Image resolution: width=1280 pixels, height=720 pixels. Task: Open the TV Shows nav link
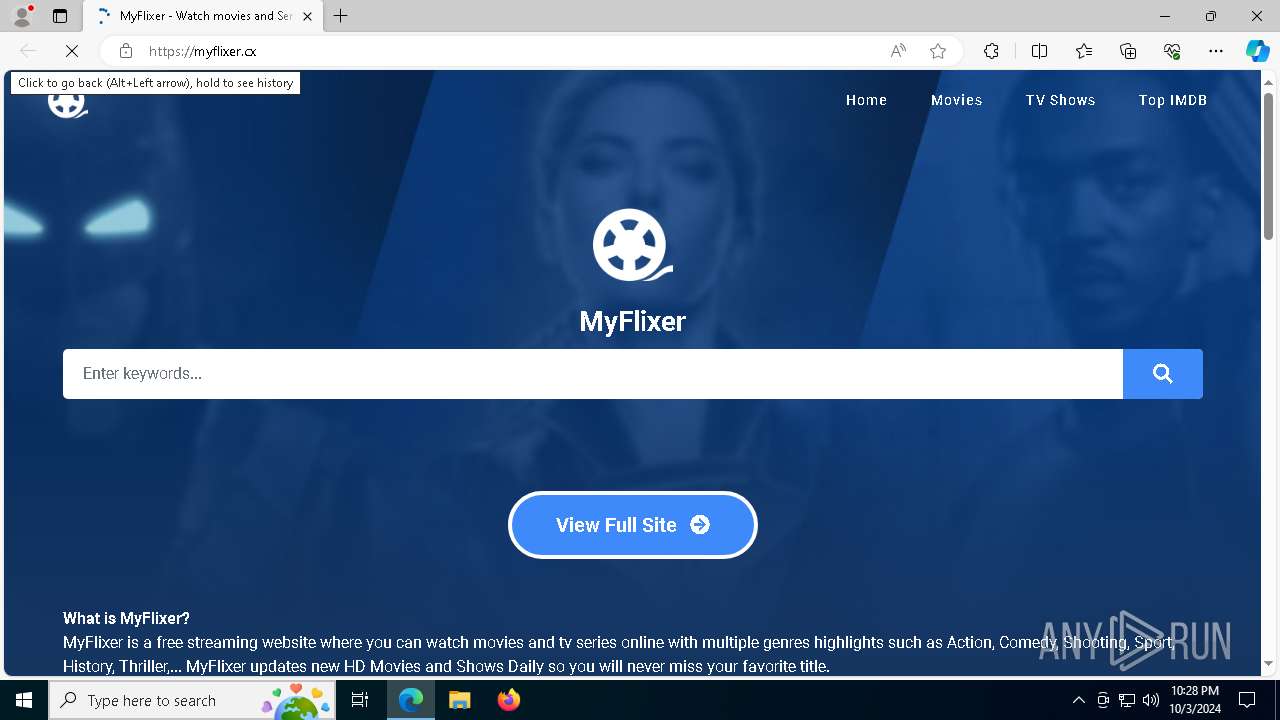point(1060,100)
